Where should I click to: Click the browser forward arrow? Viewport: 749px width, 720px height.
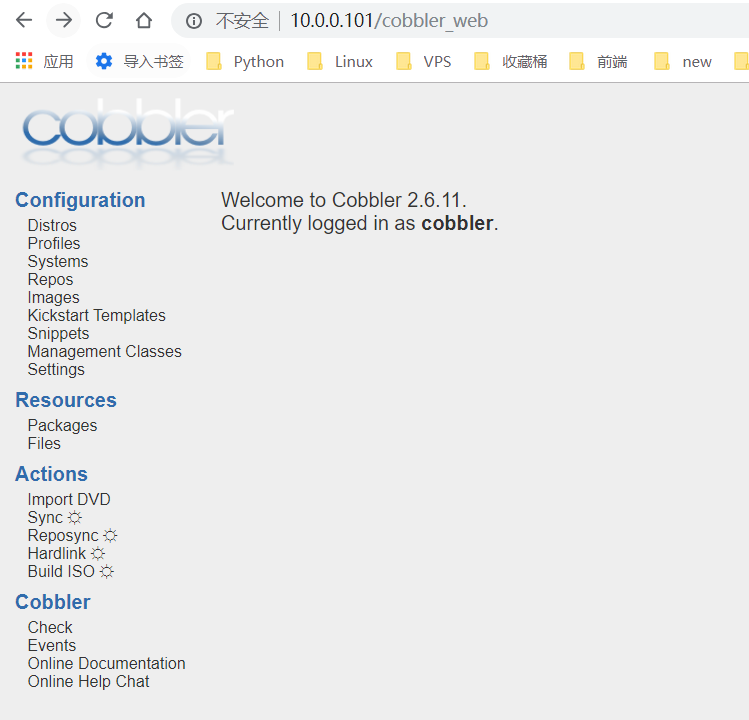[x=64, y=20]
